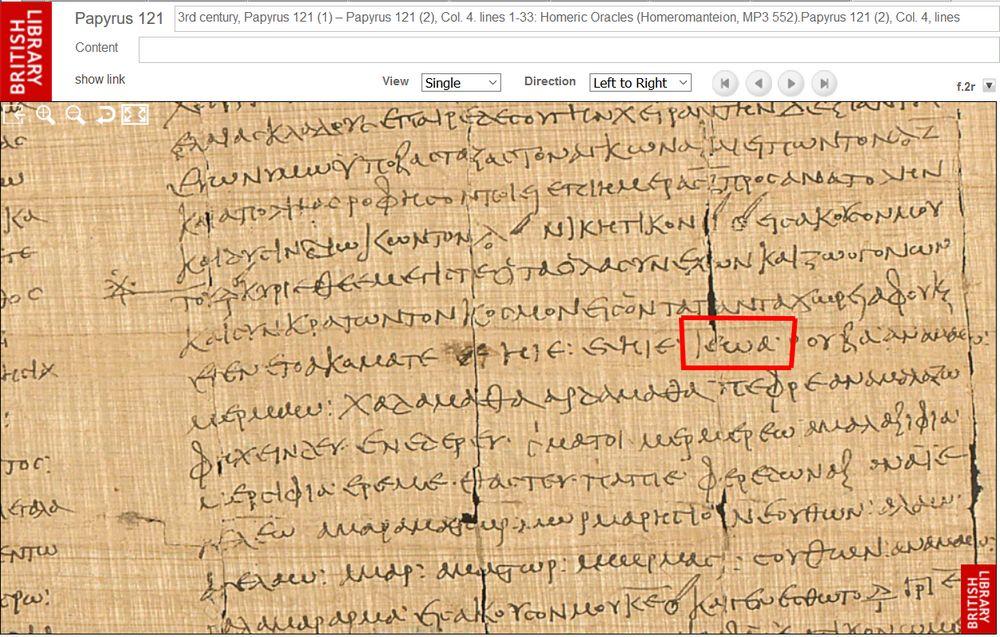Jump to the first image
The image size is (1000, 637).
click(x=724, y=83)
